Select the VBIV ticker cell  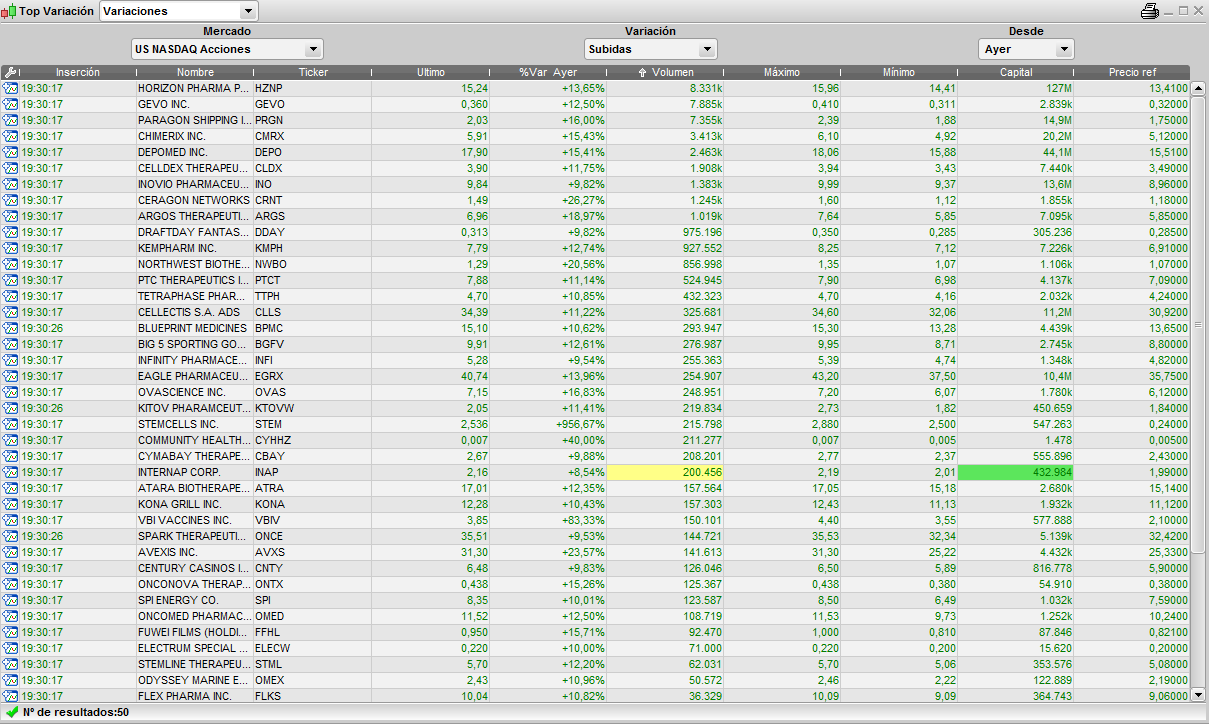coord(313,520)
